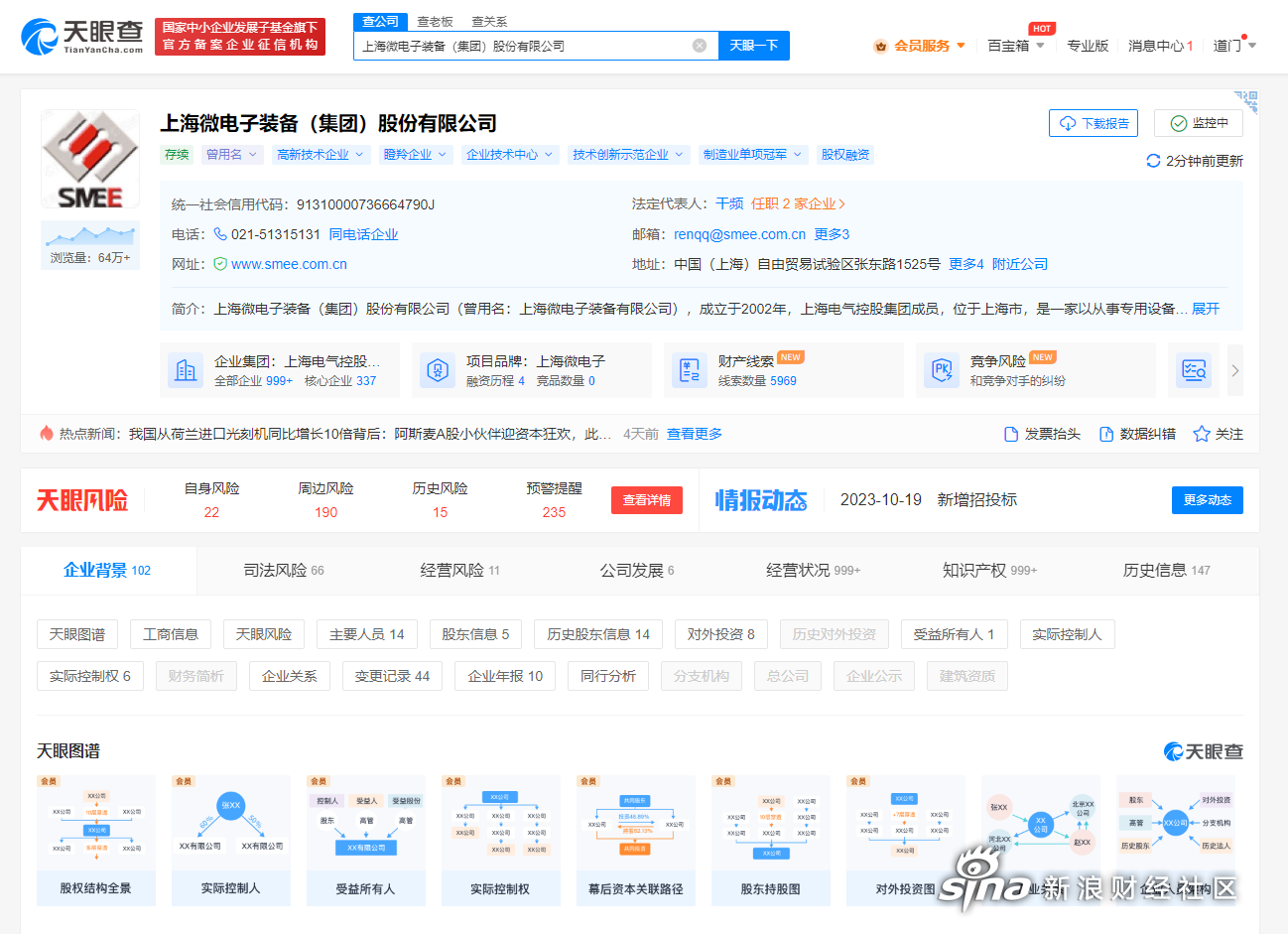1288x934 pixels.
Task: Open the 受益所有人 diagram thumbnail
Action: point(366,841)
